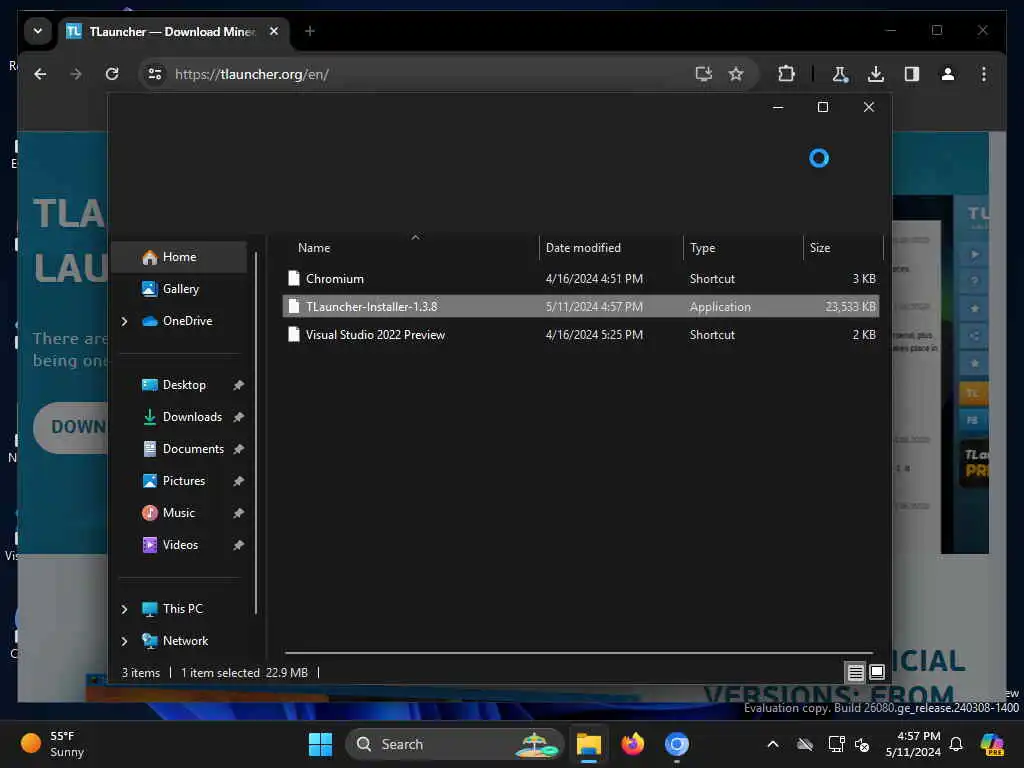This screenshot has height=768, width=1024.
Task: Open Chrome three-dot menu
Action: 984,74
